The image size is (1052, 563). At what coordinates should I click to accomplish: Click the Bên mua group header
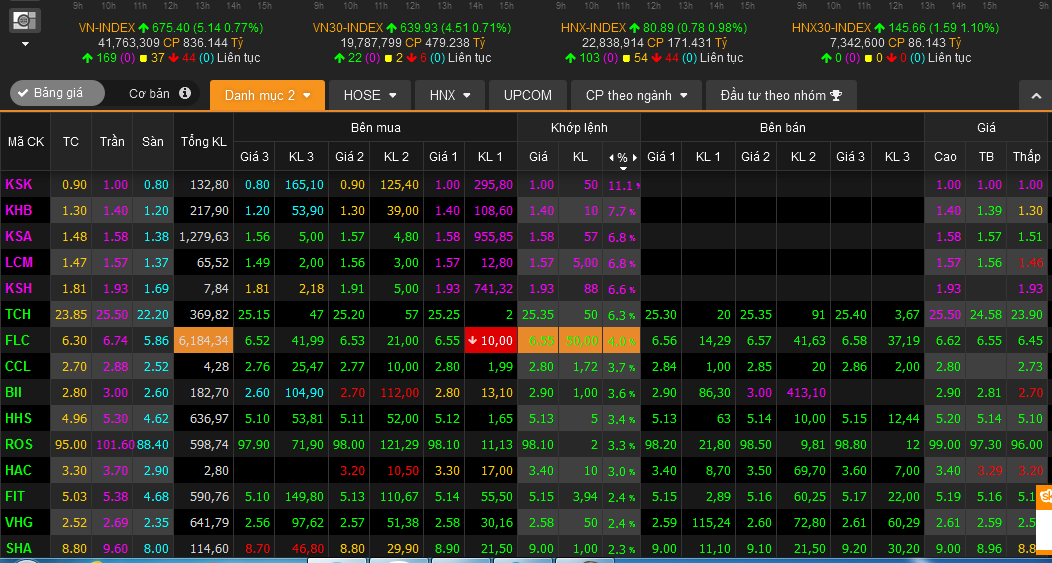(375, 127)
